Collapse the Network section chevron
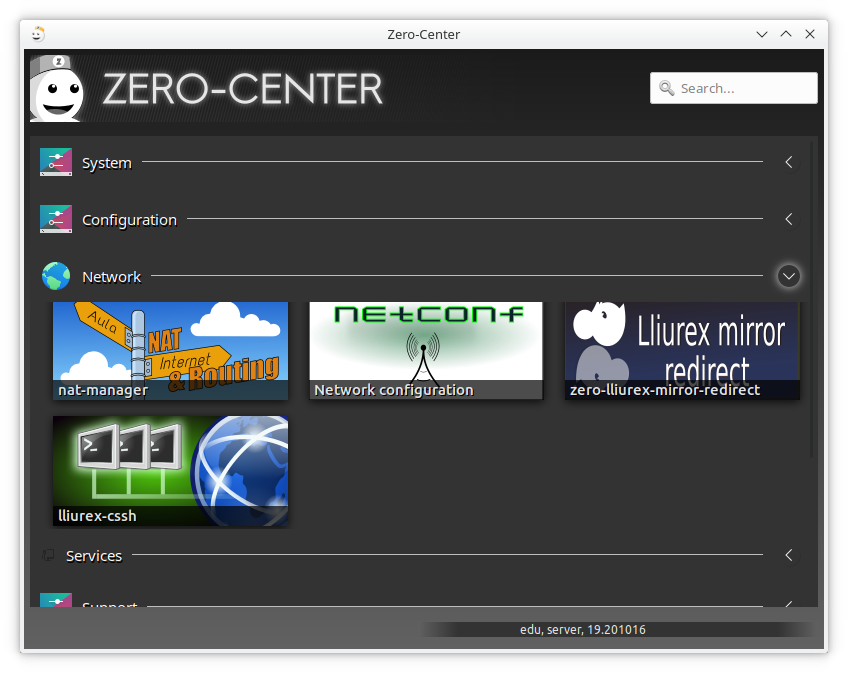848x673 pixels. tap(789, 276)
